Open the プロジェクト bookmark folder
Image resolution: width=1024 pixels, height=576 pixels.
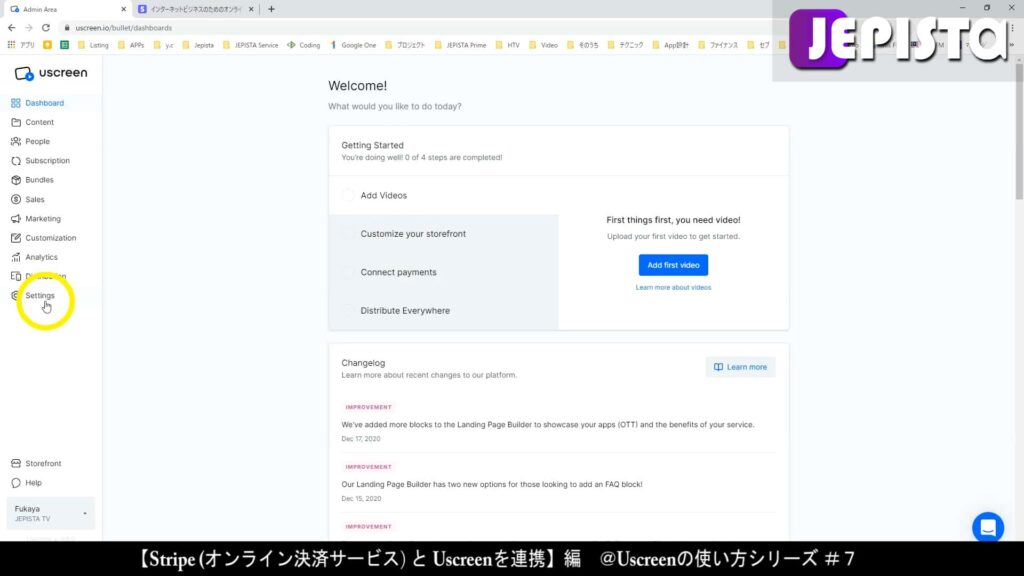point(405,45)
